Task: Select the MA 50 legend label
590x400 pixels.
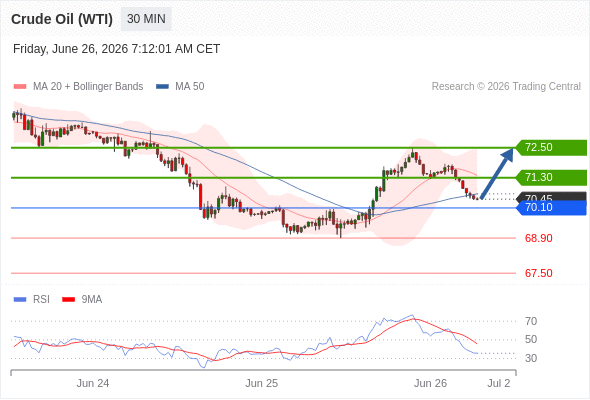Action: click(x=190, y=87)
